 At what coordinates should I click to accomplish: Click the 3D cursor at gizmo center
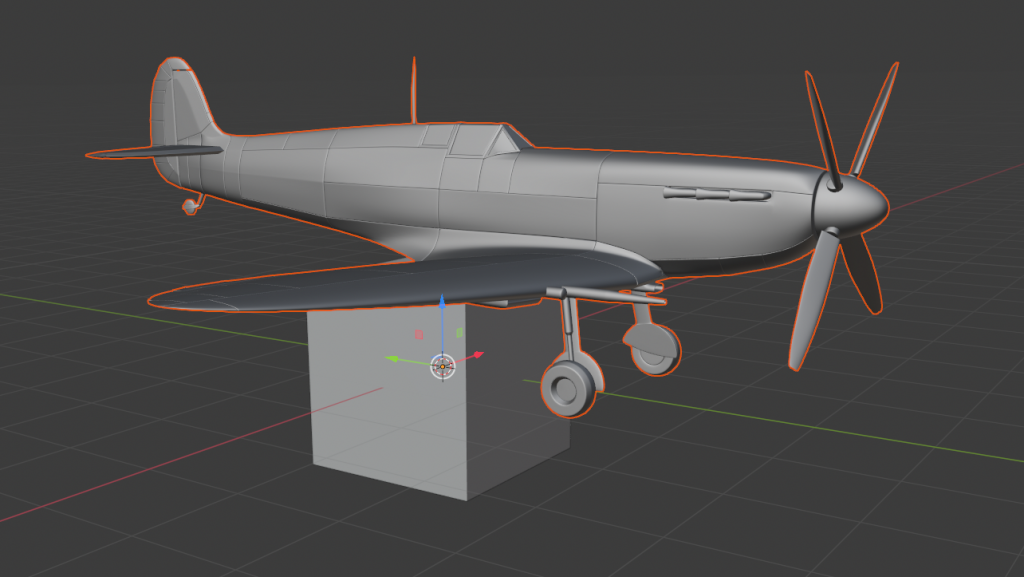click(x=442, y=366)
